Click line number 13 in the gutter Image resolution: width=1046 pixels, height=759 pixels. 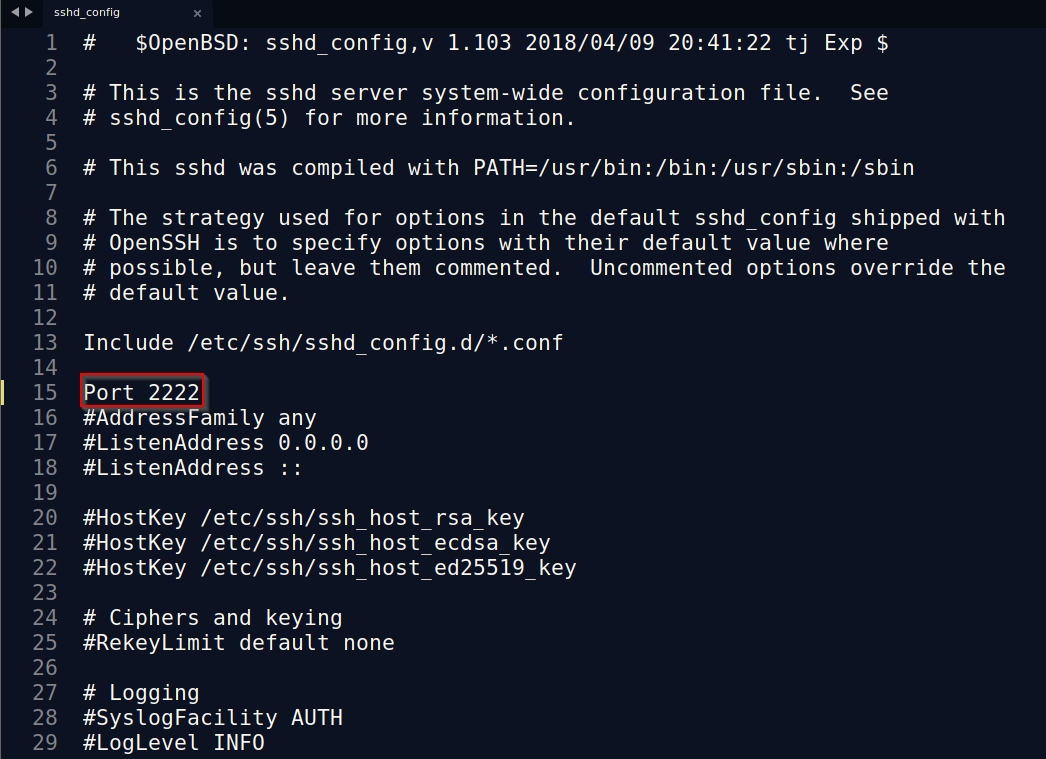click(x=44, y=342)
